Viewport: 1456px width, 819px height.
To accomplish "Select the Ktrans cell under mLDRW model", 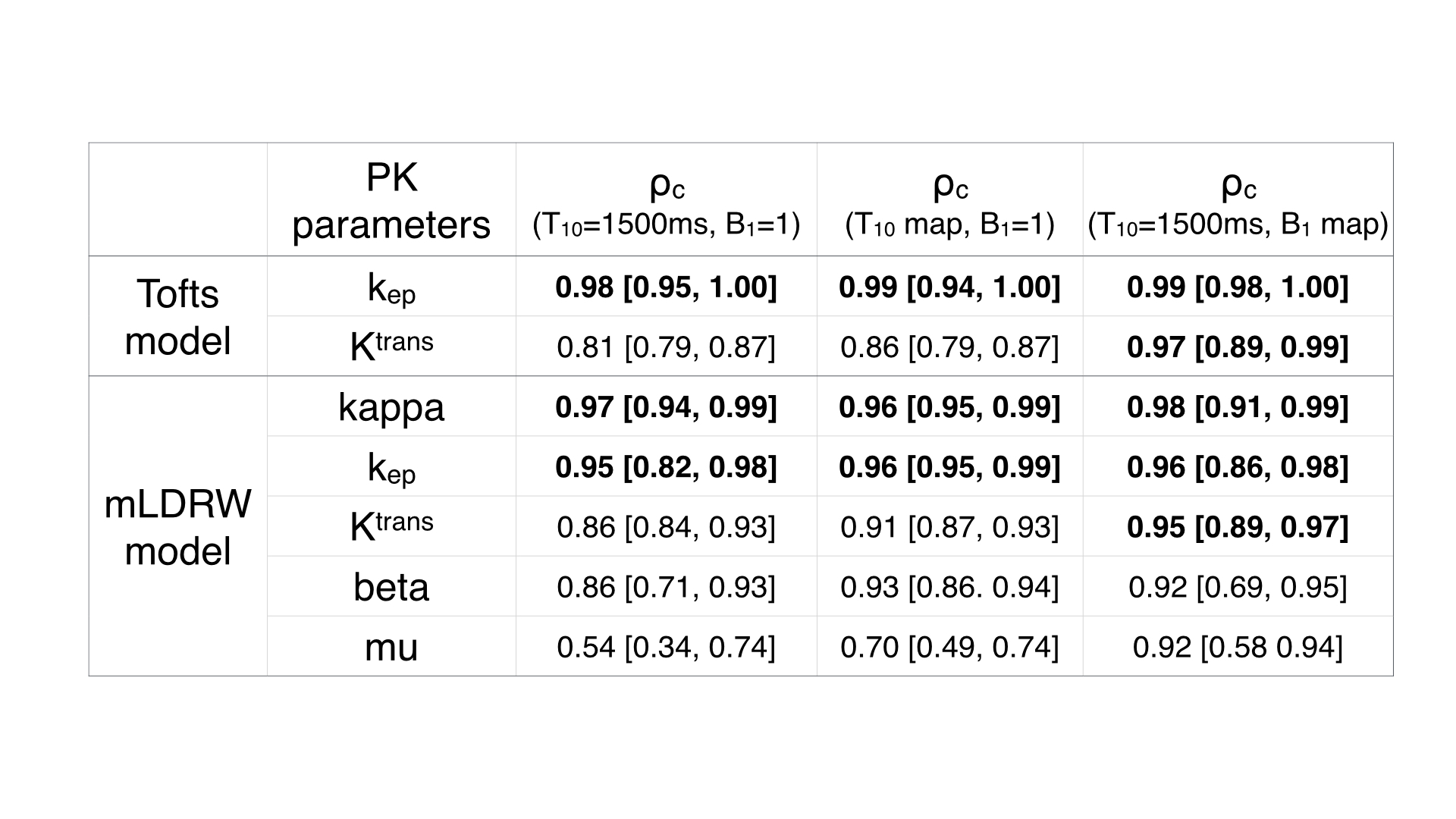I will click(x=391, y=527).
